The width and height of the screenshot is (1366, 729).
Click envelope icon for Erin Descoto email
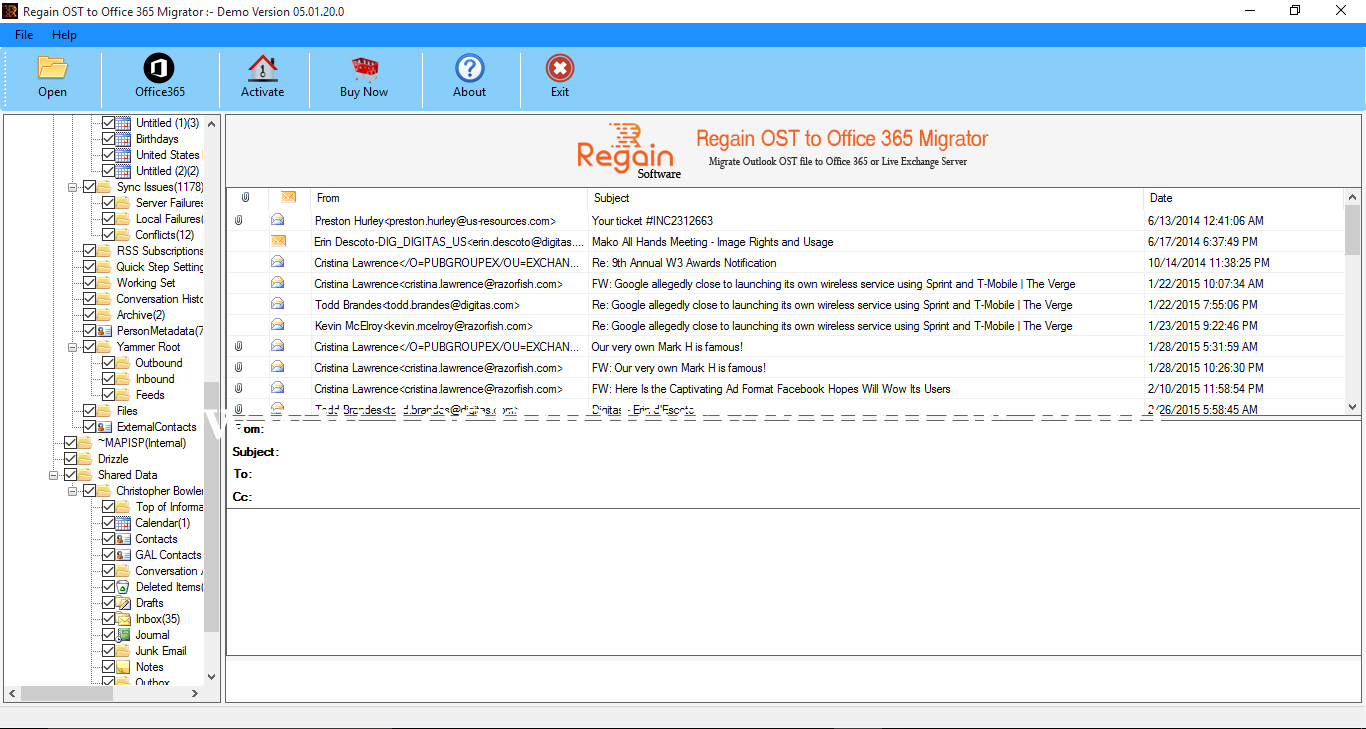coord(278,242)
